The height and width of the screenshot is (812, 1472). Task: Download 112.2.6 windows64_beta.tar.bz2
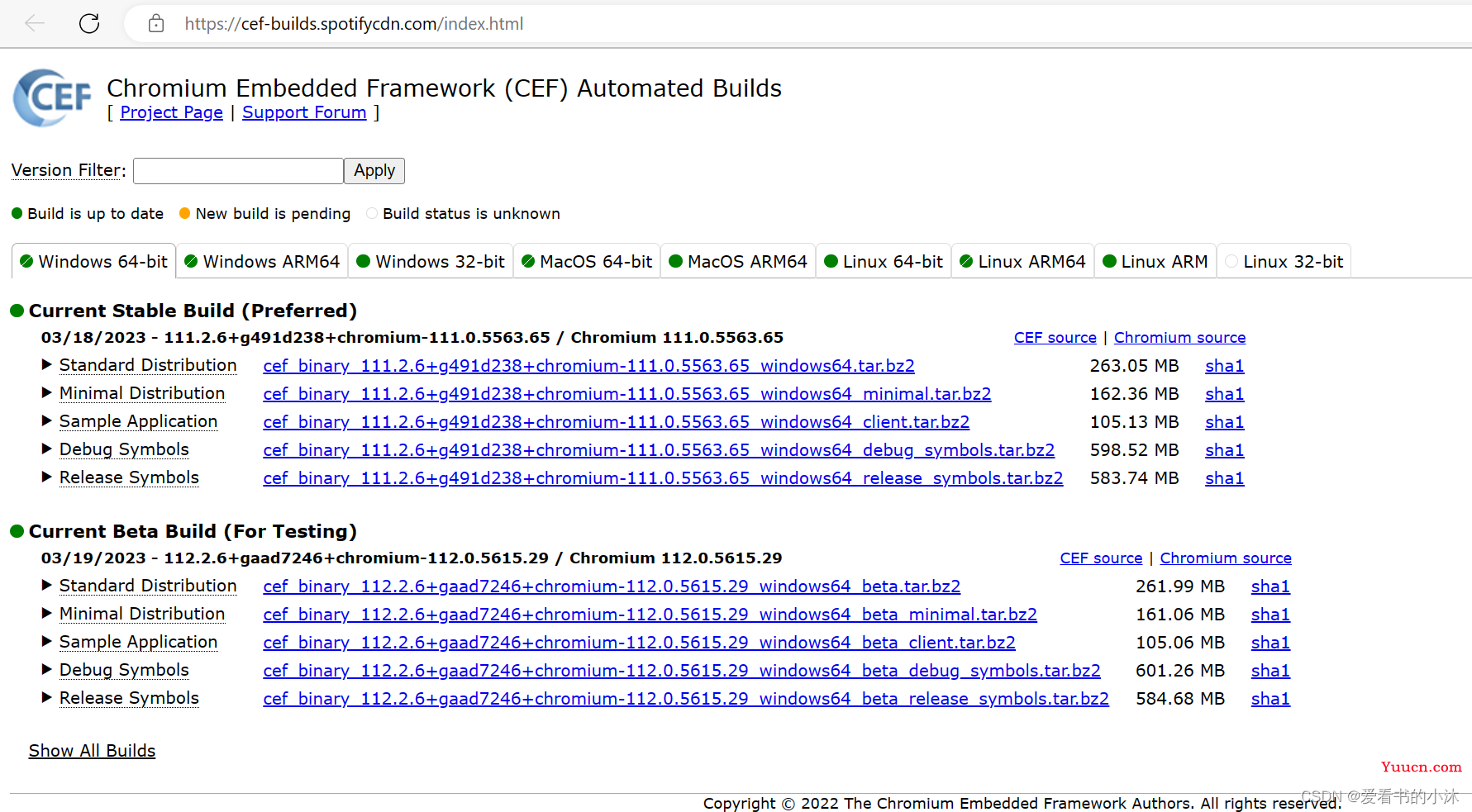point(612,586)
